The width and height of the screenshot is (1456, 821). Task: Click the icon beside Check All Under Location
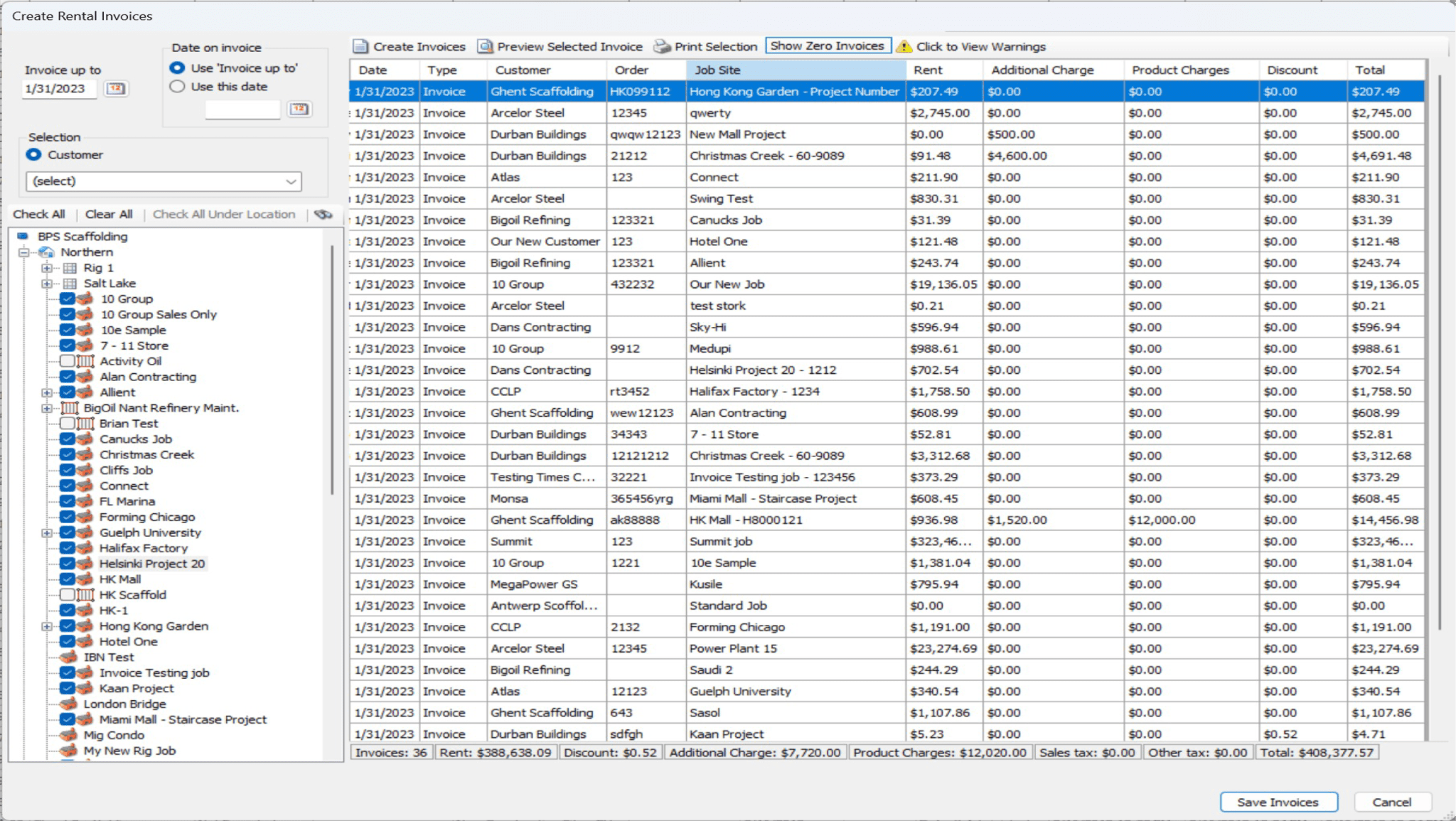323,215
